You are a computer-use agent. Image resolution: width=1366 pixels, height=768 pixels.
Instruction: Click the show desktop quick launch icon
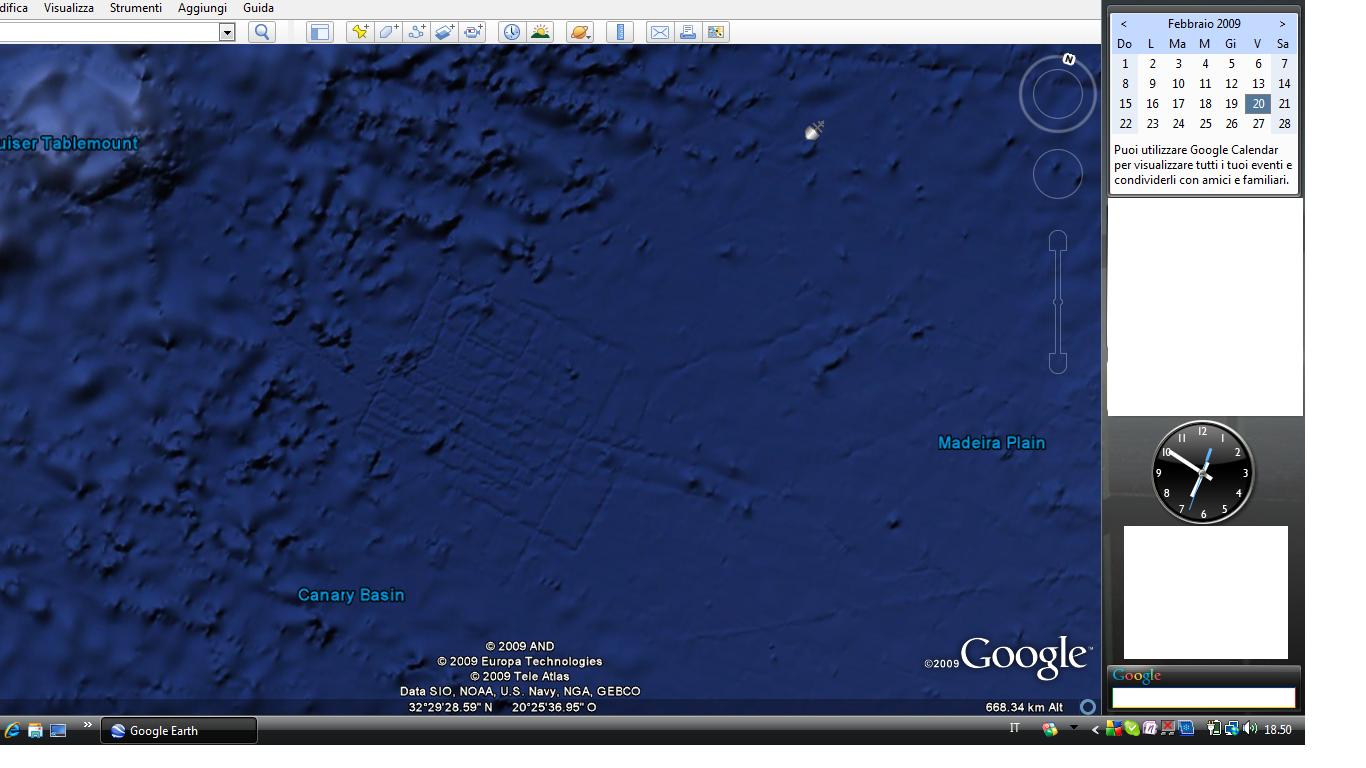pyautogui.click(x=58, y=731)
